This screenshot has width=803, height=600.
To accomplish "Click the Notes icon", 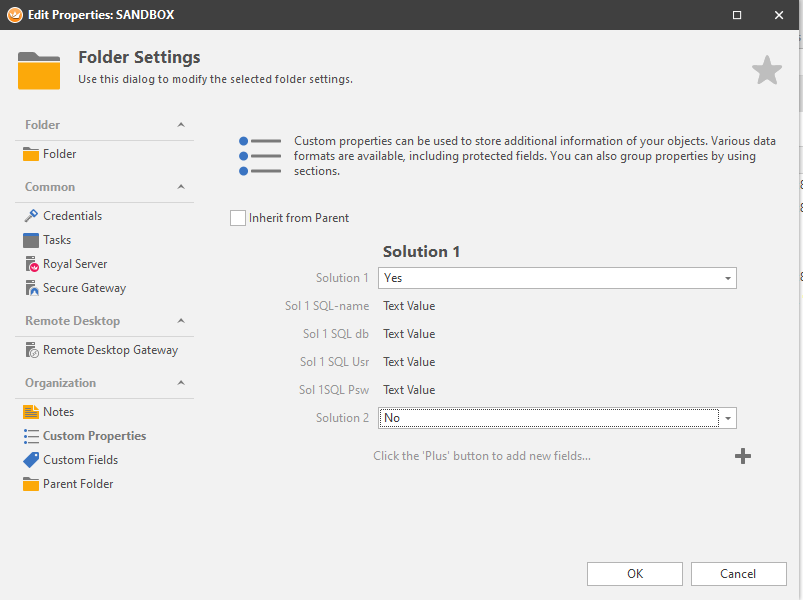I will [x=31, y=412].
